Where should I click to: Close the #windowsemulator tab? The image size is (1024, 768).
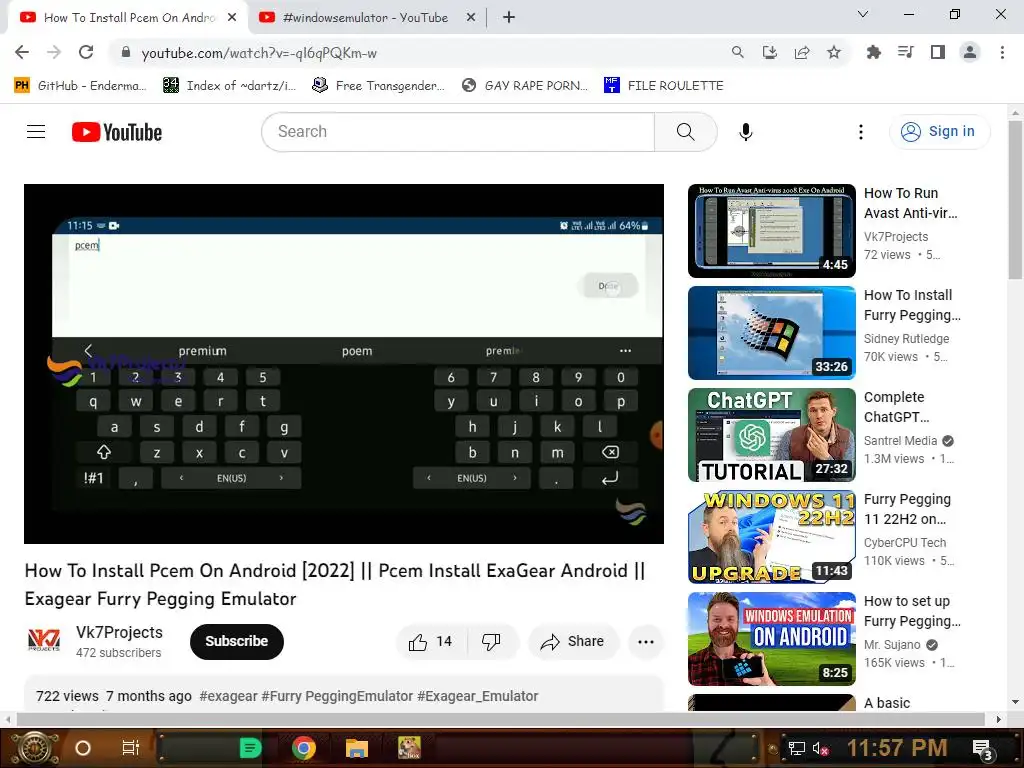pyautogui.click(x=470, y=18)
